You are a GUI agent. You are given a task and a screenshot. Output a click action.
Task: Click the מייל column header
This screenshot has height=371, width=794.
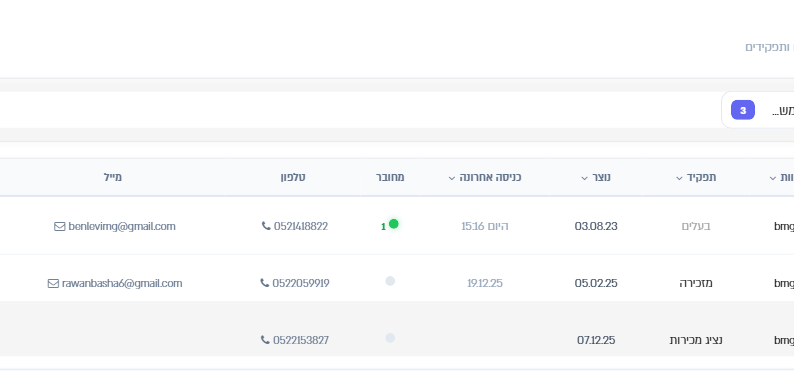112,177
